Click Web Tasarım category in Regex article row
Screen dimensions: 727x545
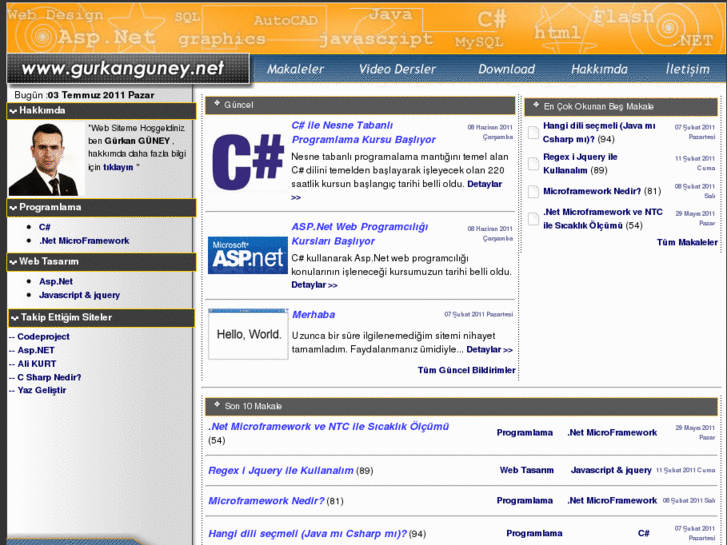[526, 470]
